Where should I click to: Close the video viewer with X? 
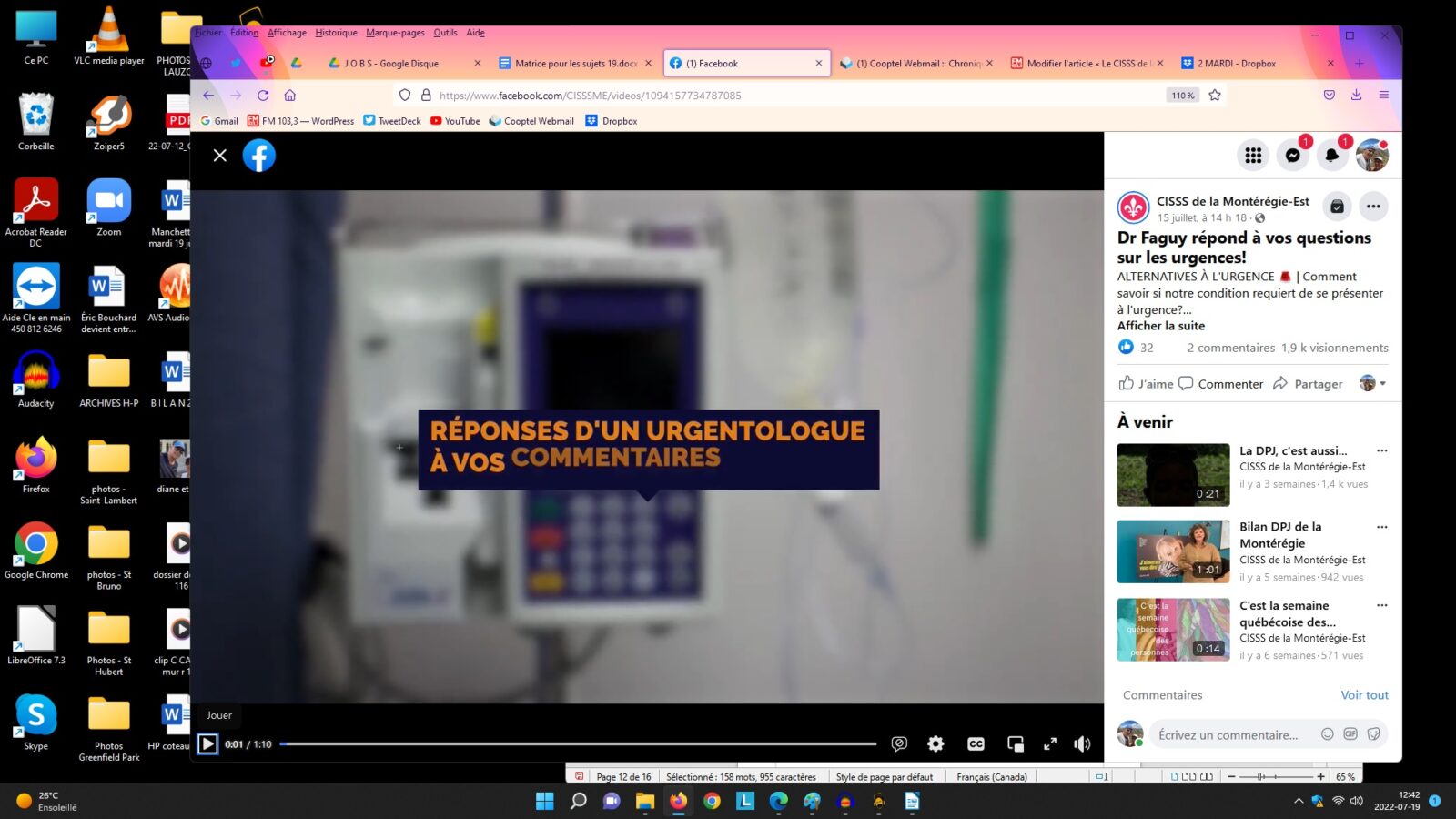(220, 156)
